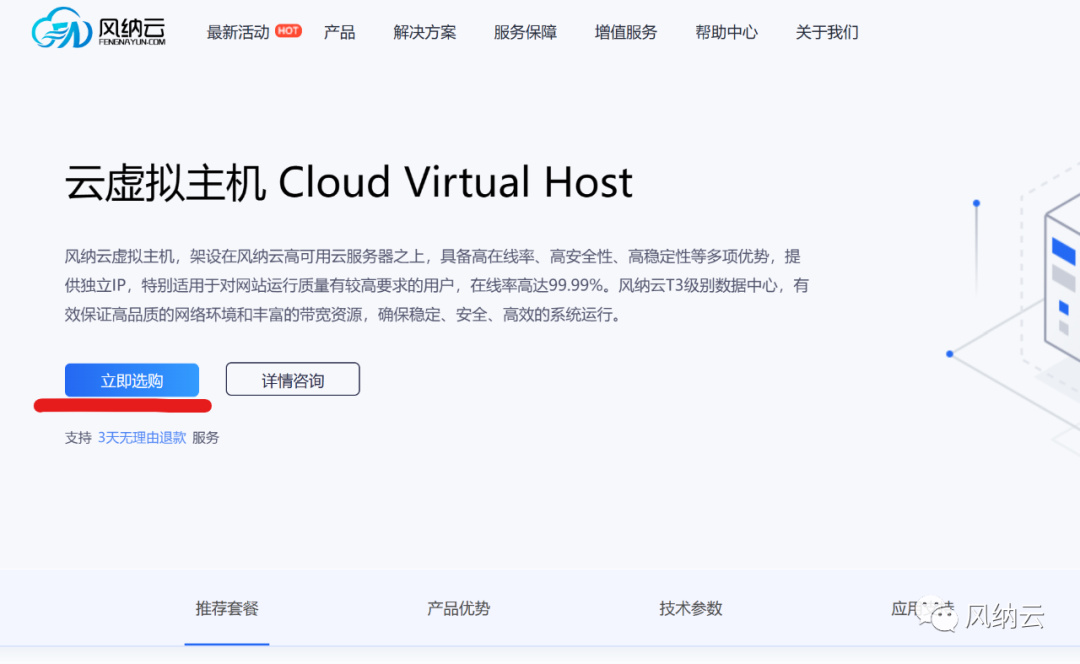Select the 云虚拟主机 Cloud Virtual Host heading
Screen dimensions: 1080x664
[349, 183]
